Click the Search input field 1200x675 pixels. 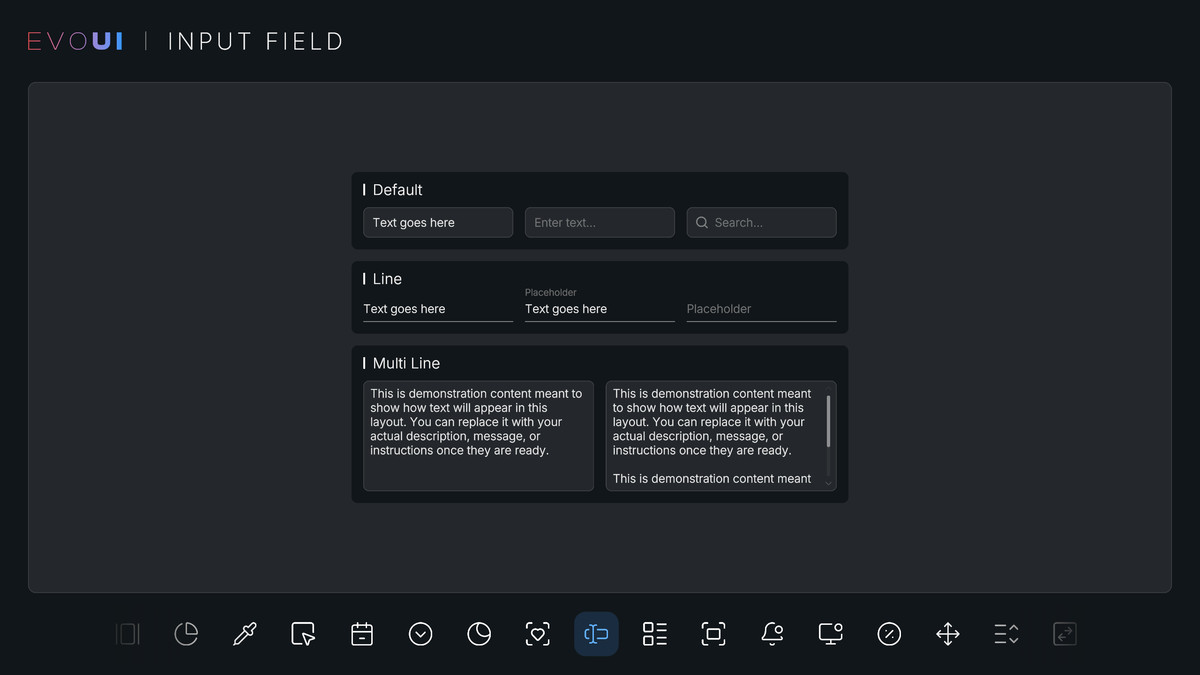[761, 222]
